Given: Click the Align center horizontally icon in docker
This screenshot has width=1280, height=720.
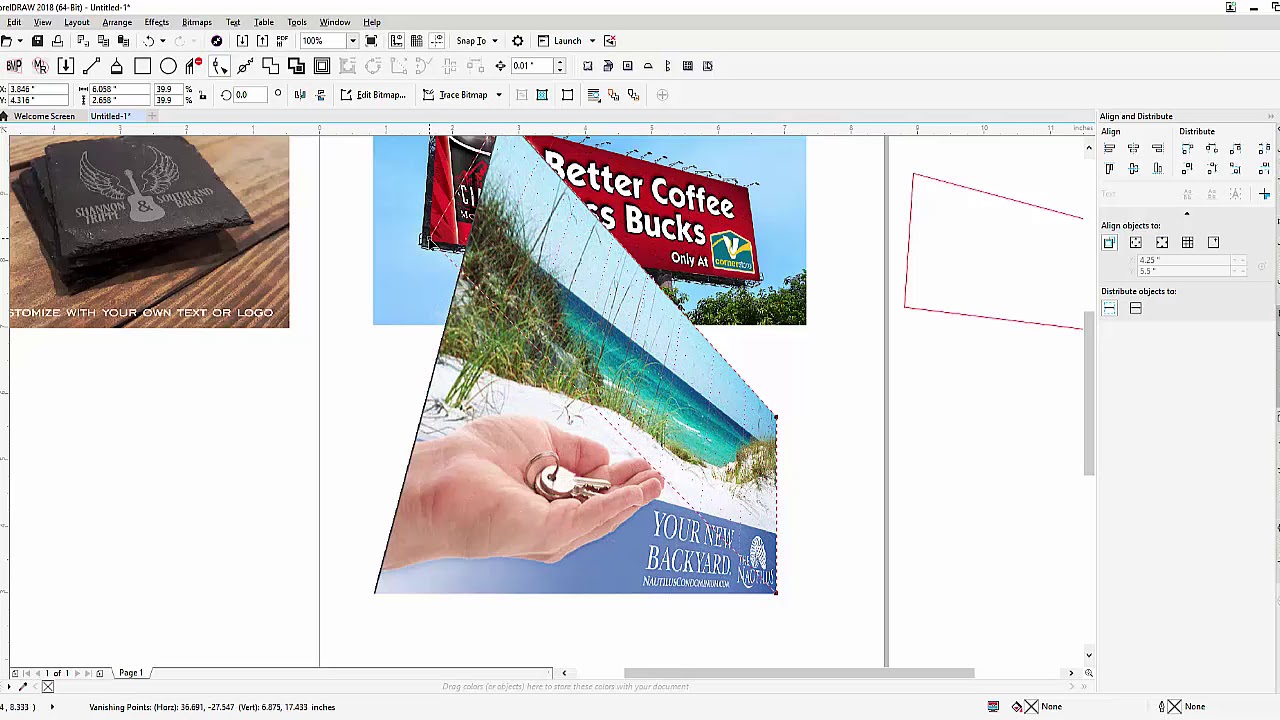Looking at the screenshot, I should (1133, 148).
